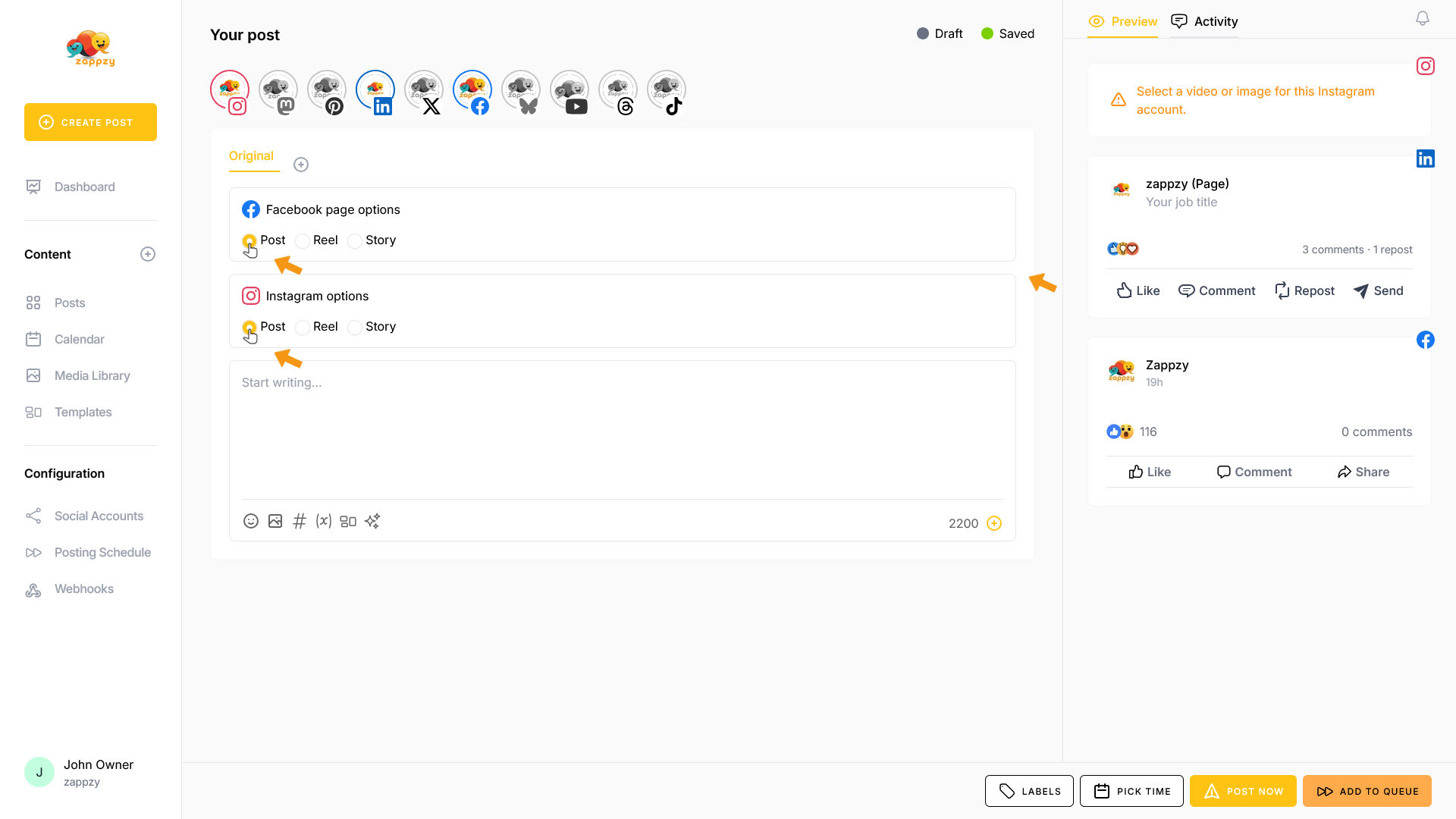Insert an emoji into the post
The image size is (1456, 819).
(251, 521)
